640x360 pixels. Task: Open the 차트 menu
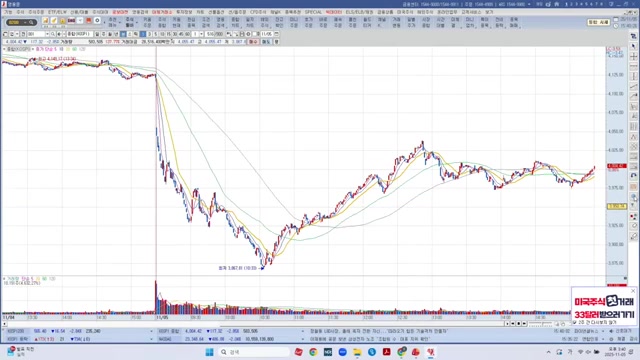pos(200,12)
